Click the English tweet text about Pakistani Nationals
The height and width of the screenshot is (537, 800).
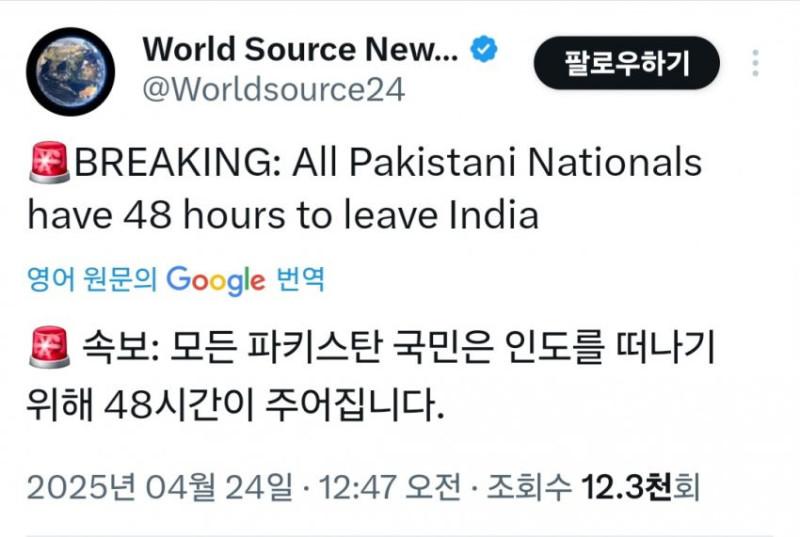(x=365, y=190)
